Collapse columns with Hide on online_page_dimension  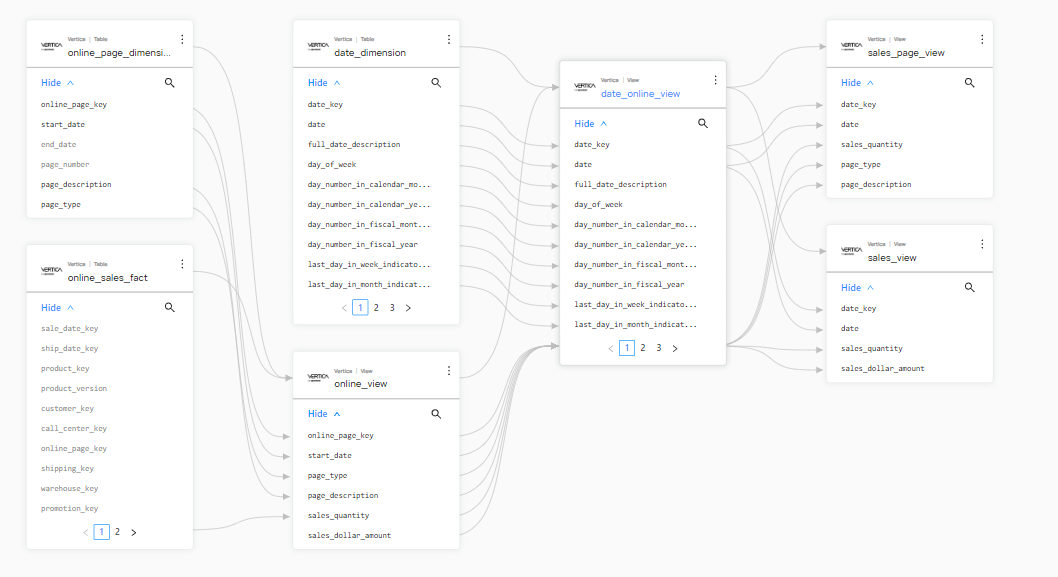[57, 82]
